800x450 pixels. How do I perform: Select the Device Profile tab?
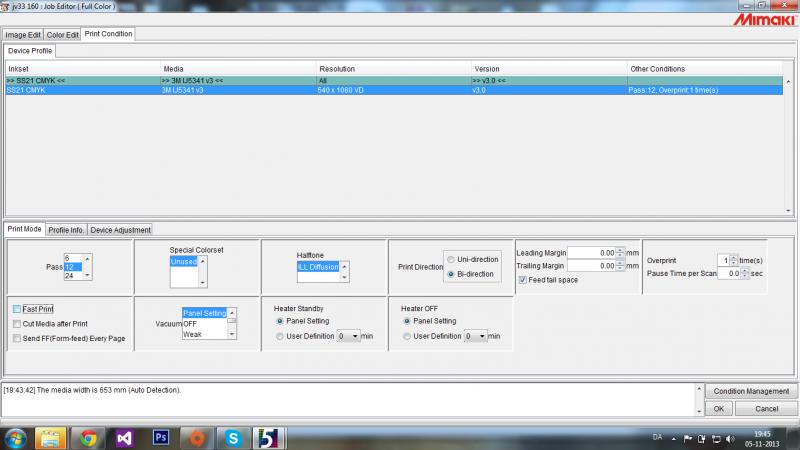click(x=30, y=51)
